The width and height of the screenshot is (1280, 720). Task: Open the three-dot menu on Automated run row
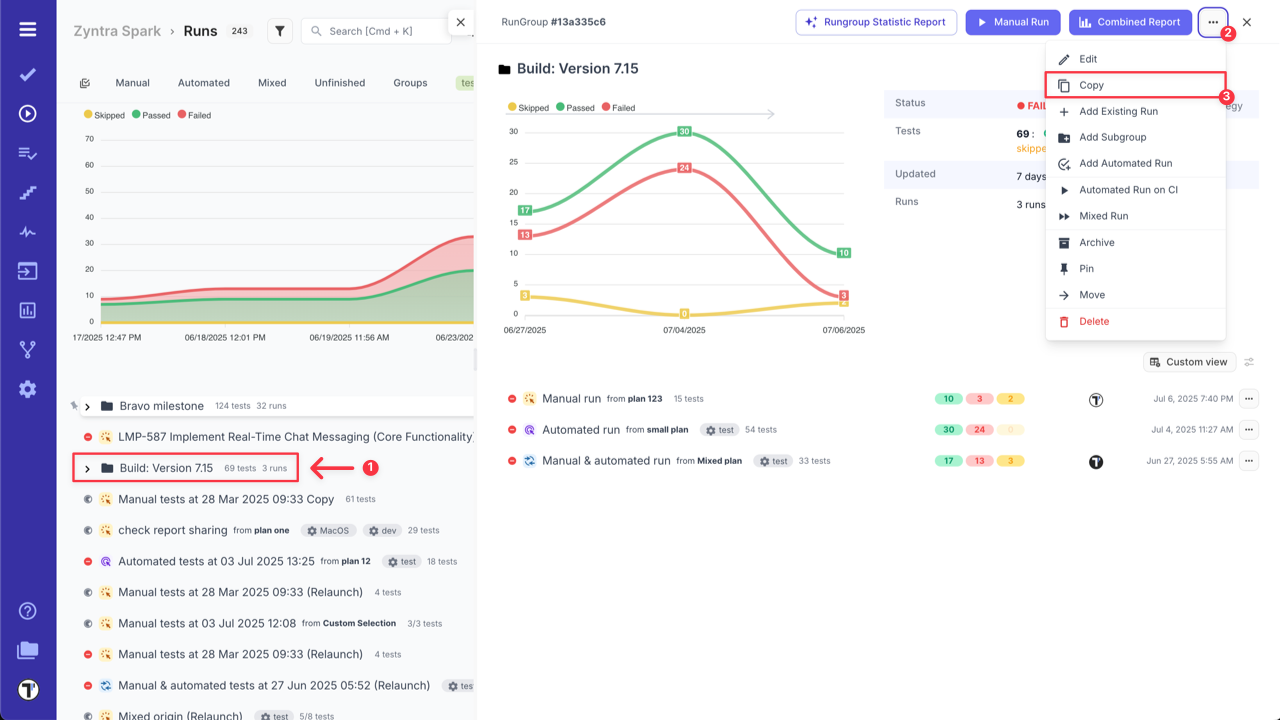pos(1248,429)
